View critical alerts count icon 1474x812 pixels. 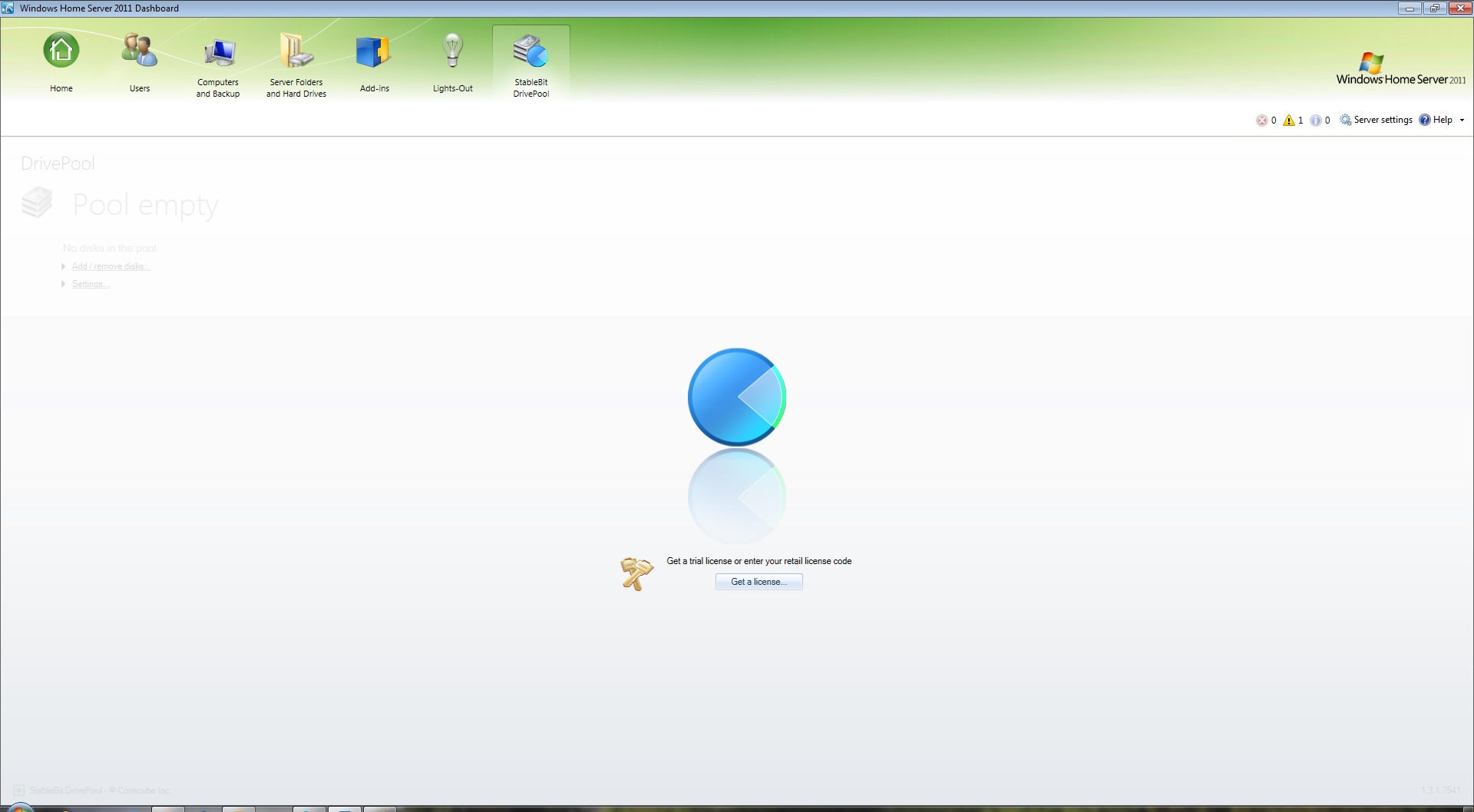pyautogui.click(x=1261, y=120)
